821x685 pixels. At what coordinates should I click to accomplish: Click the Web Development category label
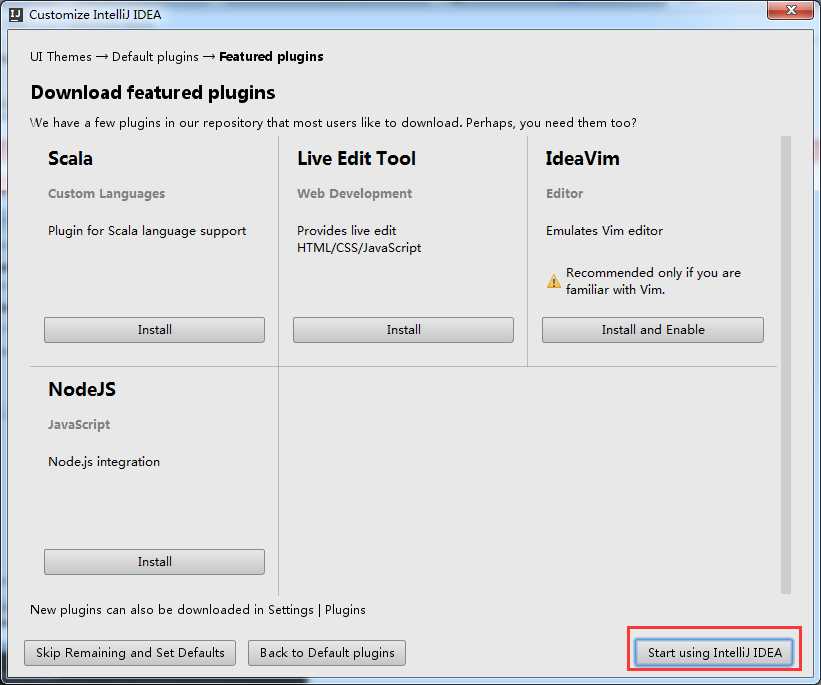point(354,194)
